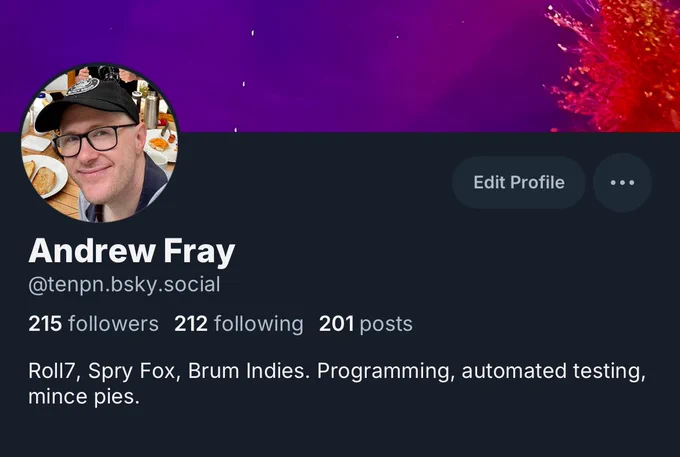View the 215 followers list
This screenshot has height=457, width=680.
(93, 324)
